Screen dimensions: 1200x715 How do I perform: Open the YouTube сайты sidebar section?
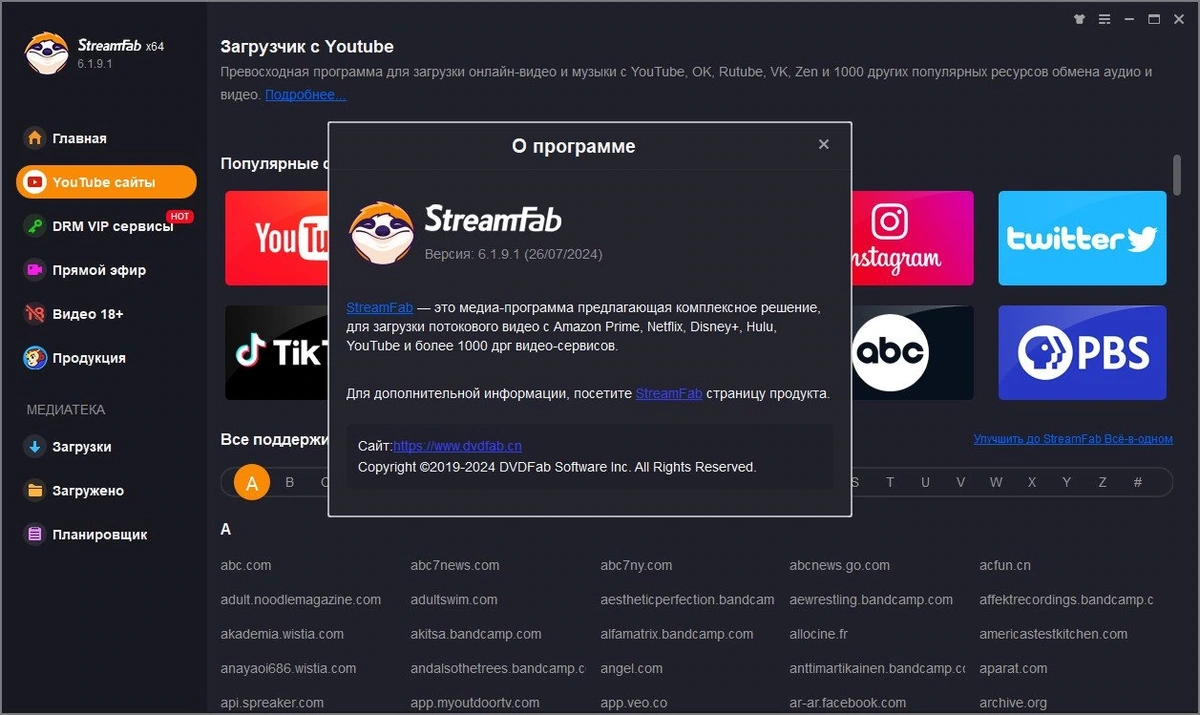pyautogui.click(x=106, y=182)
